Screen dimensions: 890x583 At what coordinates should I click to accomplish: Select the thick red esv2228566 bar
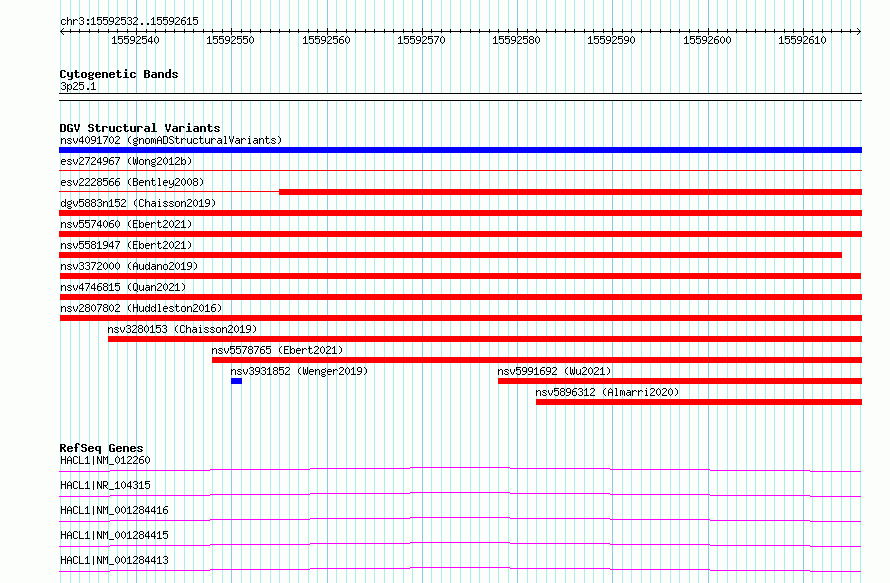pyautogui.click(x=570, y=192)
